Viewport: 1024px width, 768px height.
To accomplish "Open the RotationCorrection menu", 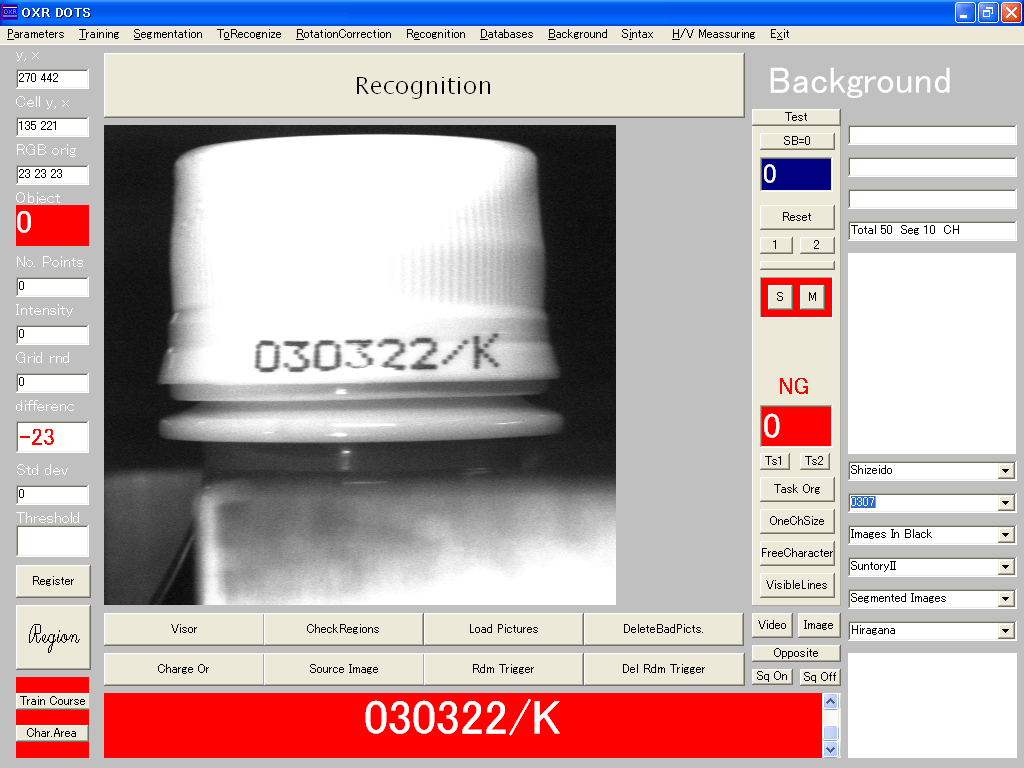I will pos(343,34).
